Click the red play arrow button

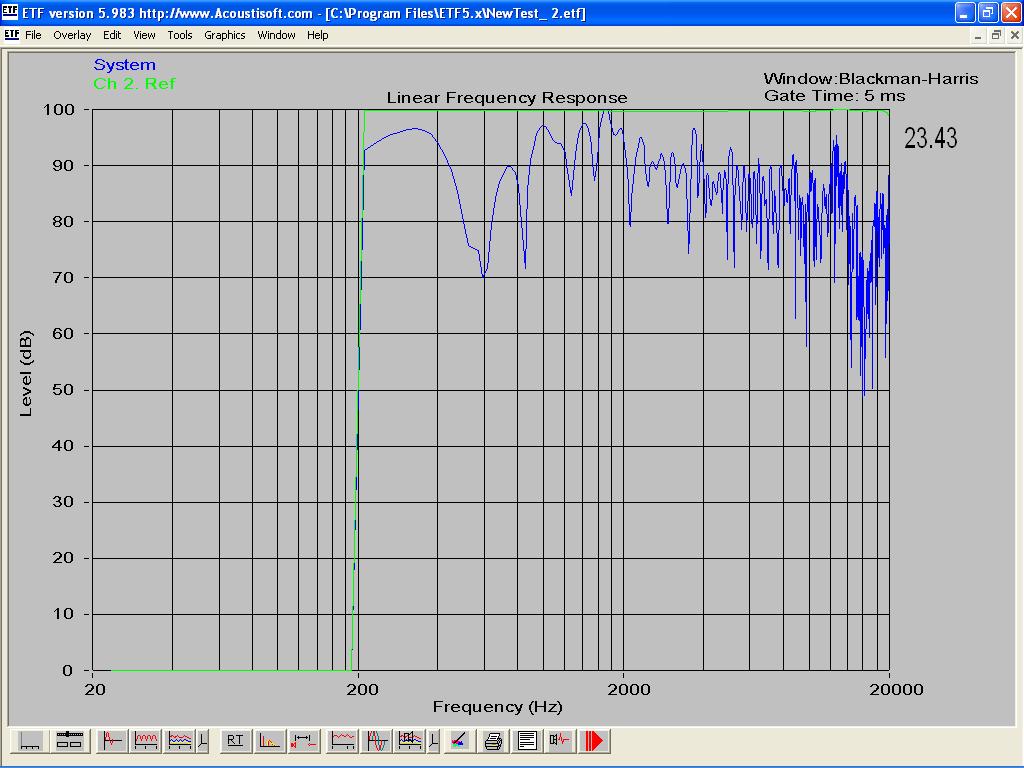595,741
